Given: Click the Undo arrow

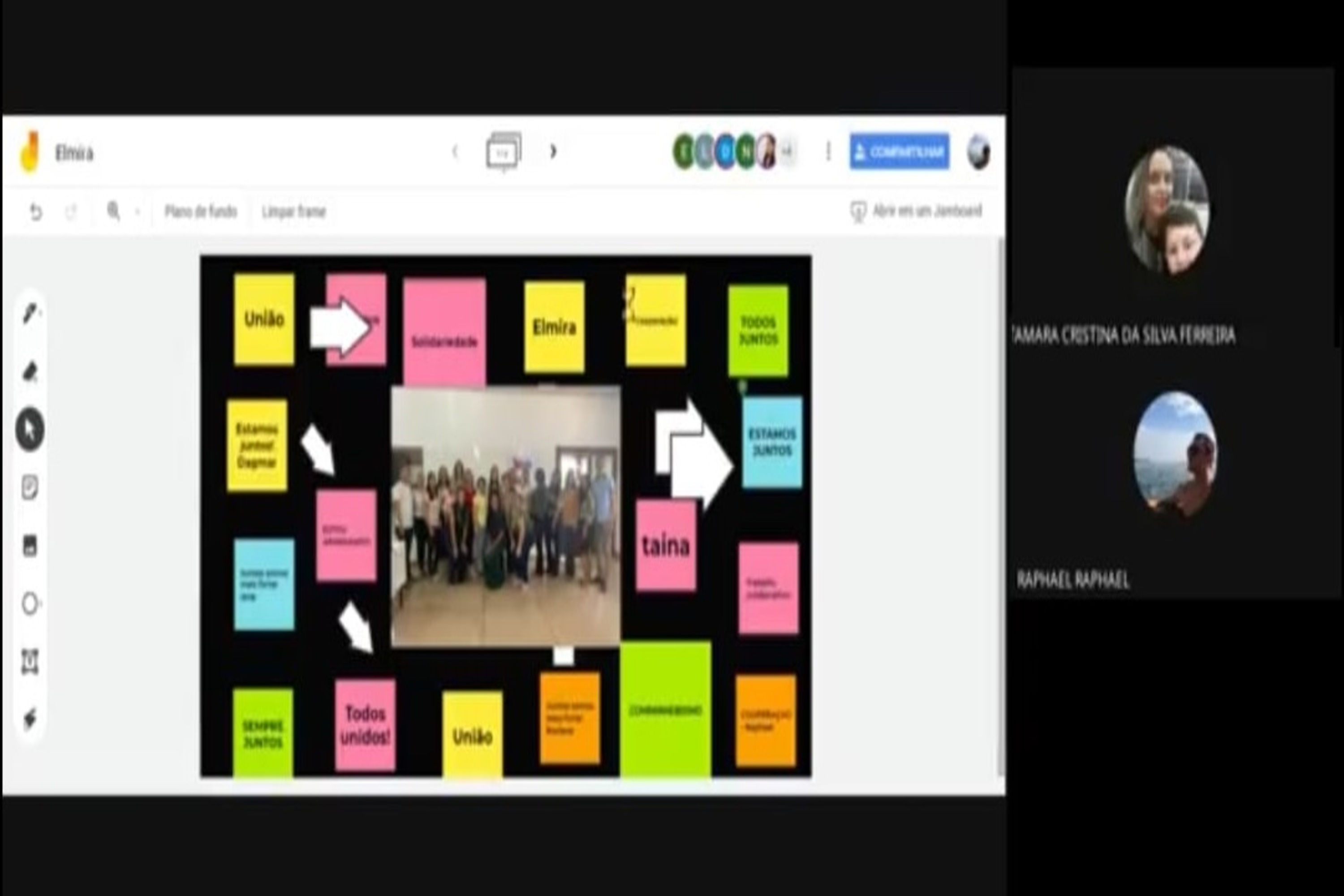Looking at the screenshot, I should pos(35,212).
